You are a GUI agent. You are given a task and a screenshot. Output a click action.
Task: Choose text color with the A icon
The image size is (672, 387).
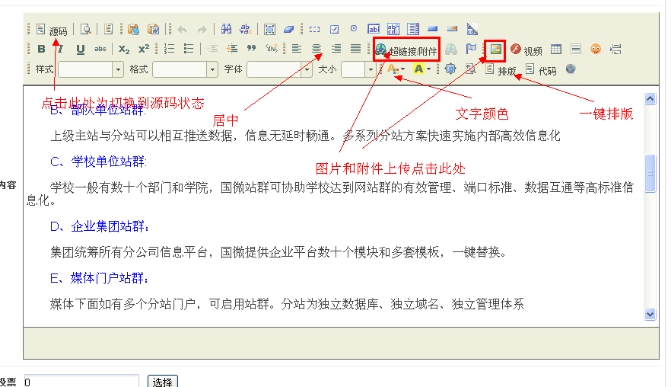[396, 69]
